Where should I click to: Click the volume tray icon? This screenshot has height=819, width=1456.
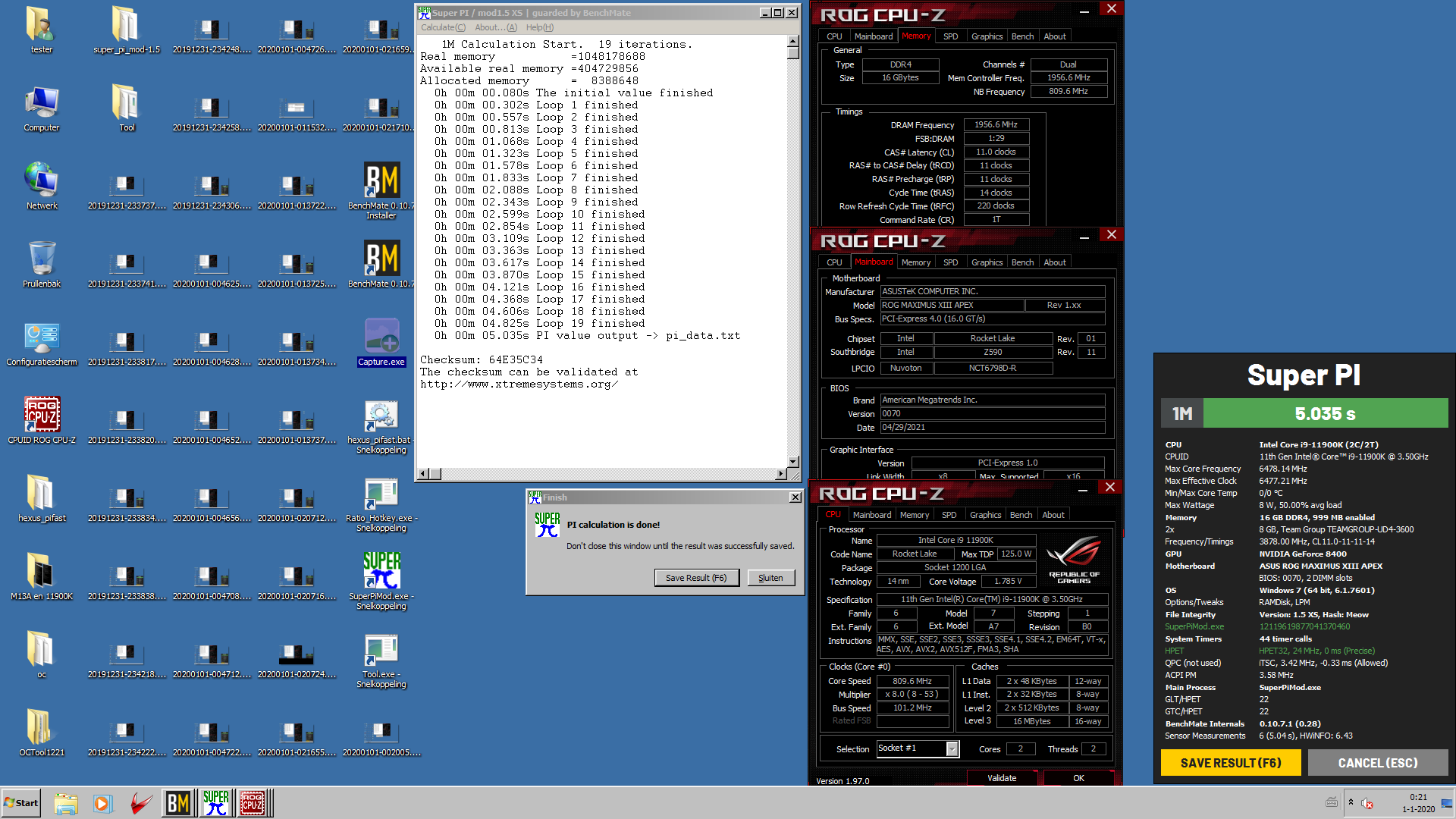click(1367, 803)
